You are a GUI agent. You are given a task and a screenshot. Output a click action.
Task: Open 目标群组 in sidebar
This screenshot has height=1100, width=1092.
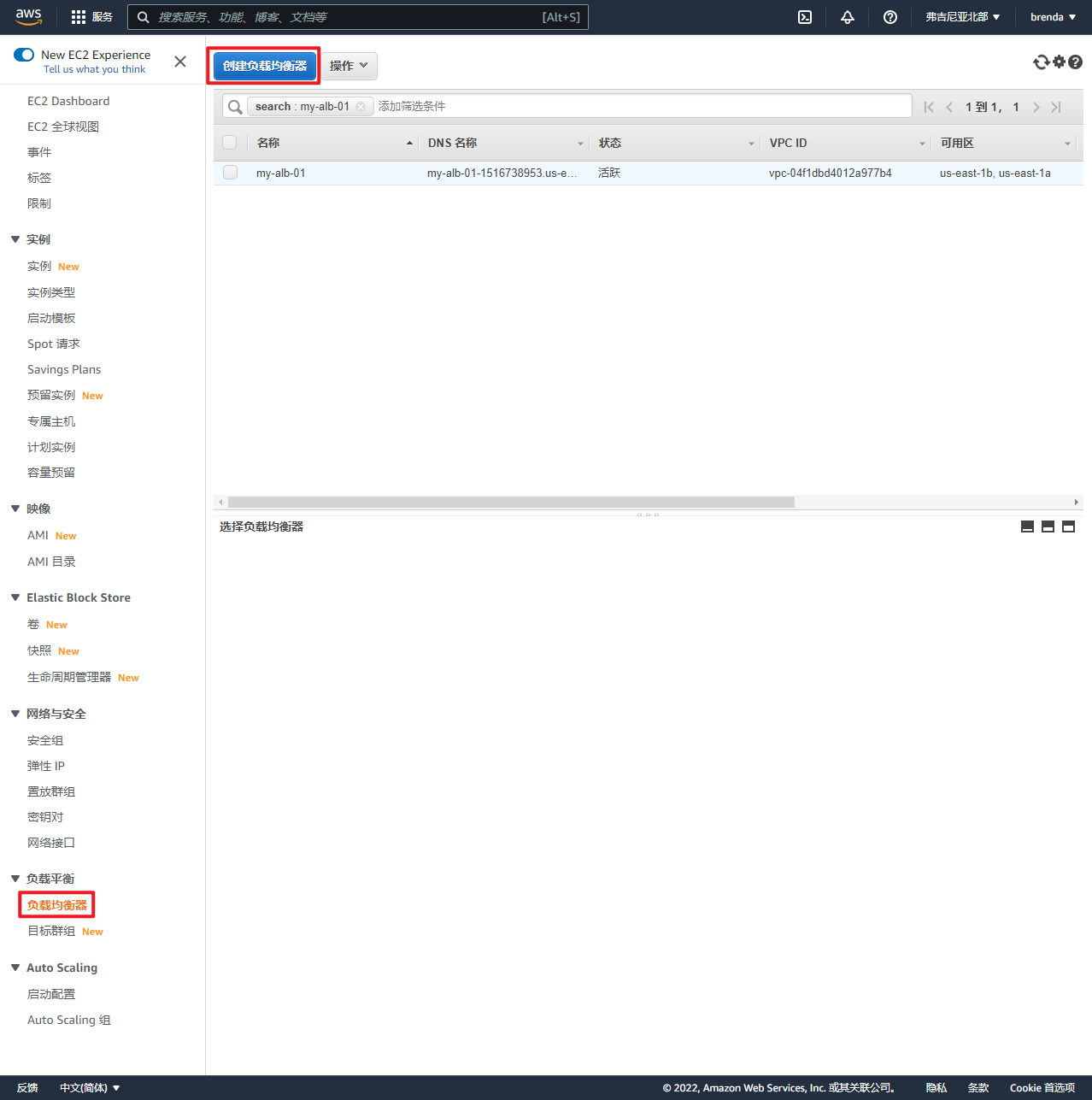click(x=51, y=931)
